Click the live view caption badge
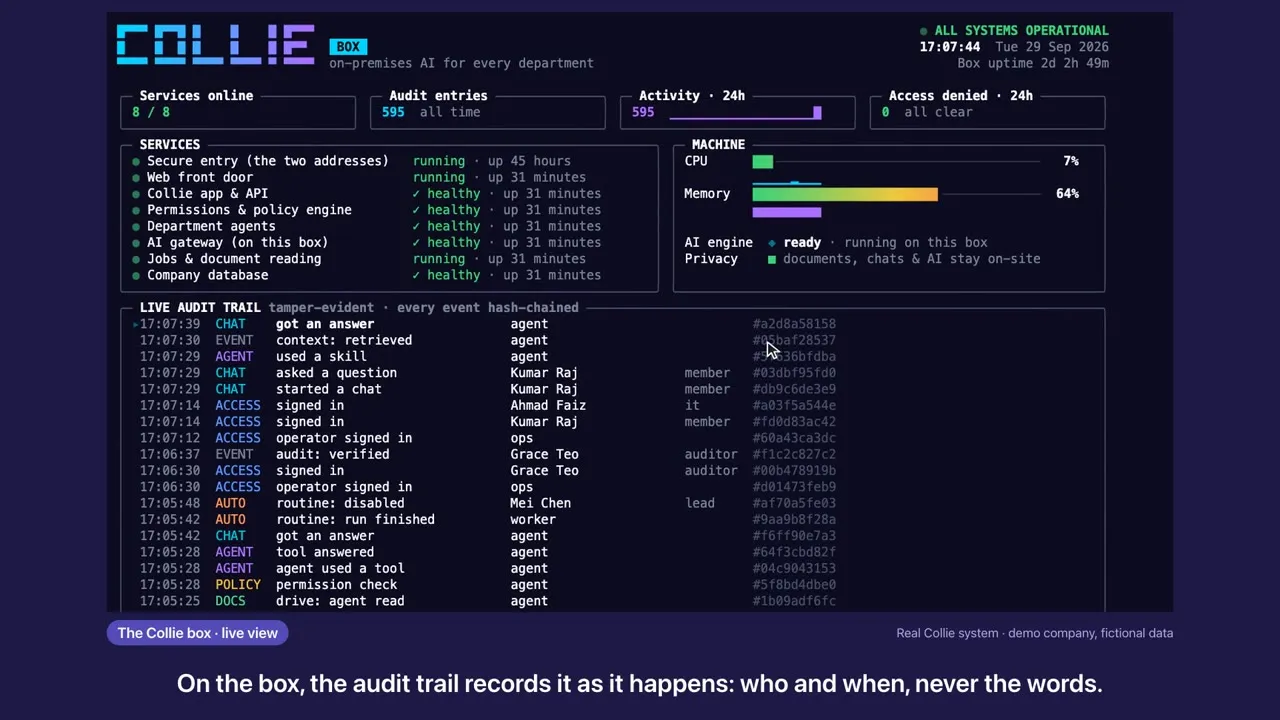1280x720 pixels. click(x=198, y=633)
